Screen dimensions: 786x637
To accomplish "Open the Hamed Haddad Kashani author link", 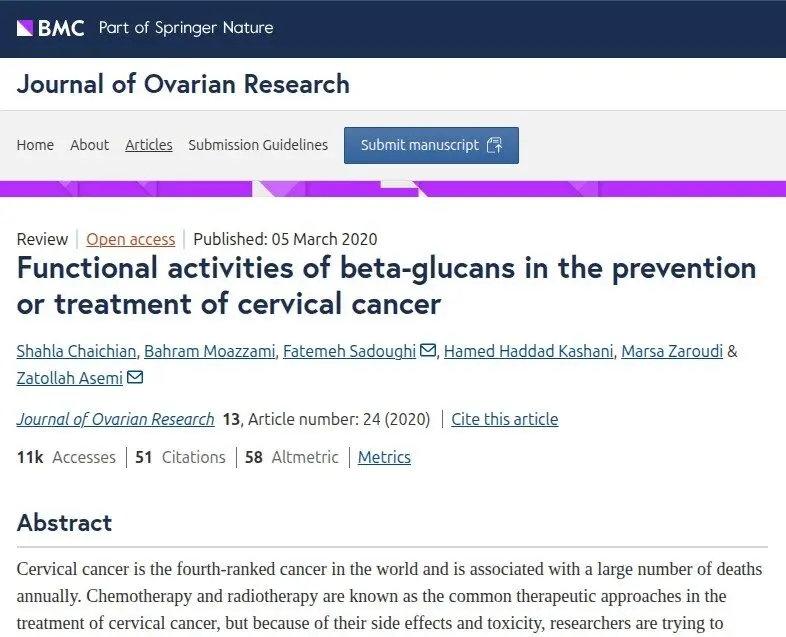I will coord(528,351).
